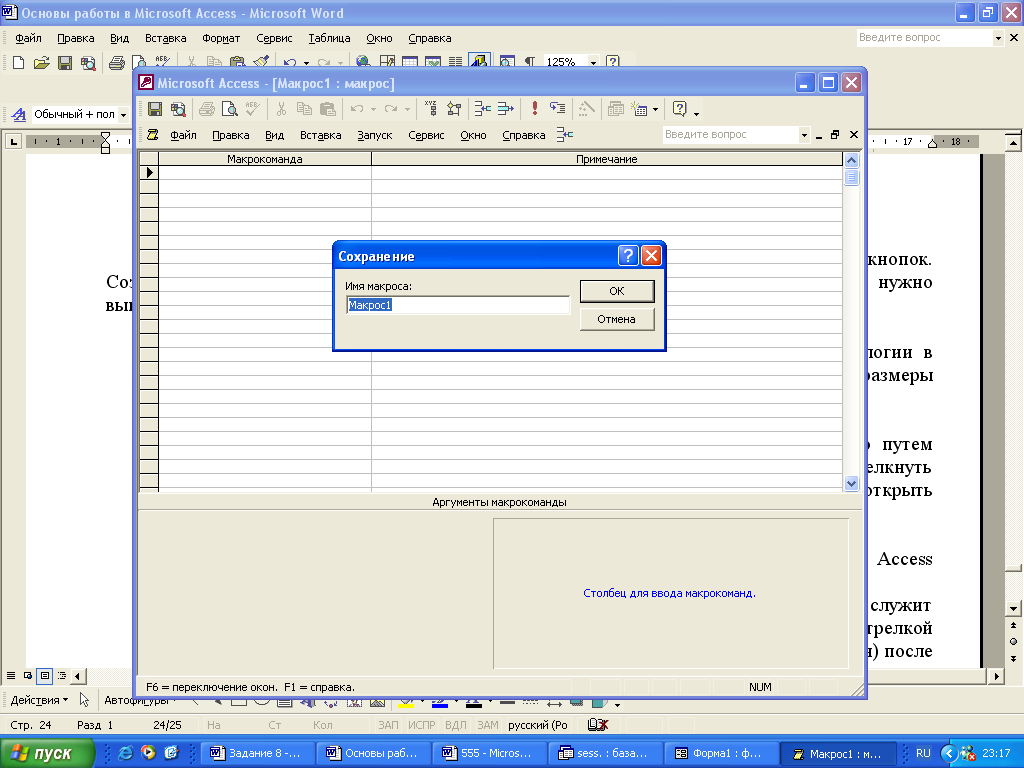Click the red exclamation Run macro icon
The width and height of the screenshot is (1024, 768).
[x=535, y=108]
